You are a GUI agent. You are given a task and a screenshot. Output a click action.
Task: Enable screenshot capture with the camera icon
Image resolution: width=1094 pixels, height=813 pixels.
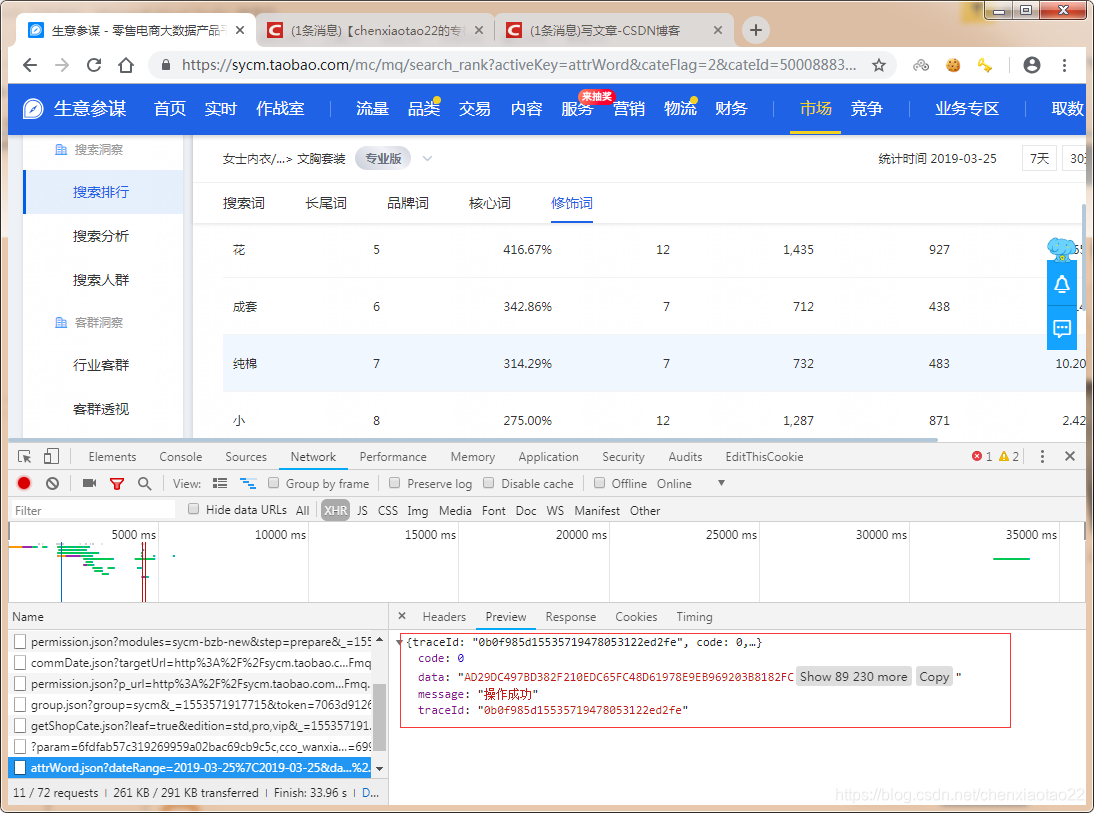(x=89, y=483)
